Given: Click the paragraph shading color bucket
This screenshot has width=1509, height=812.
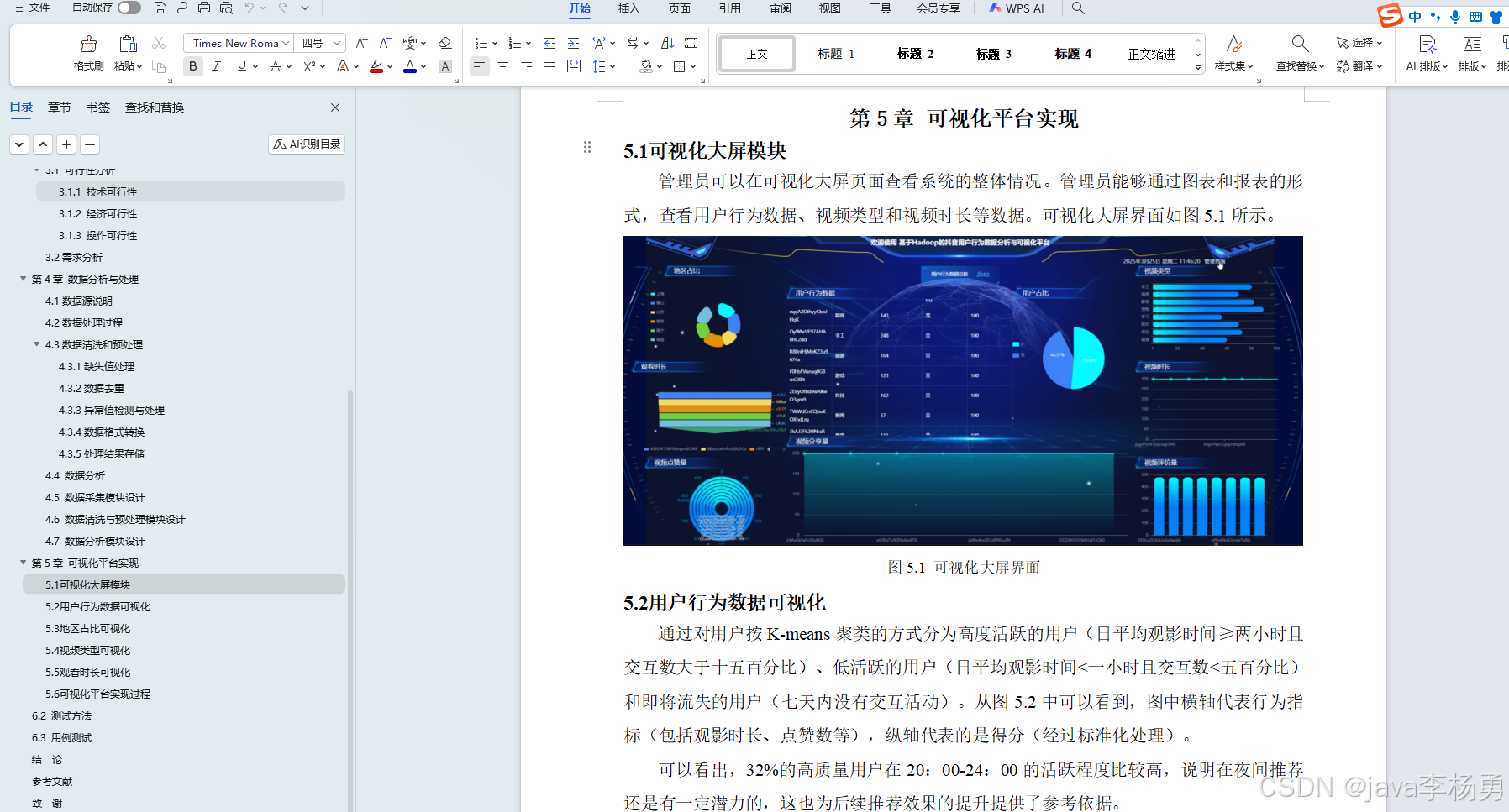Looking at the screenshot, I should pyautogui.click(x=646, y=66).
